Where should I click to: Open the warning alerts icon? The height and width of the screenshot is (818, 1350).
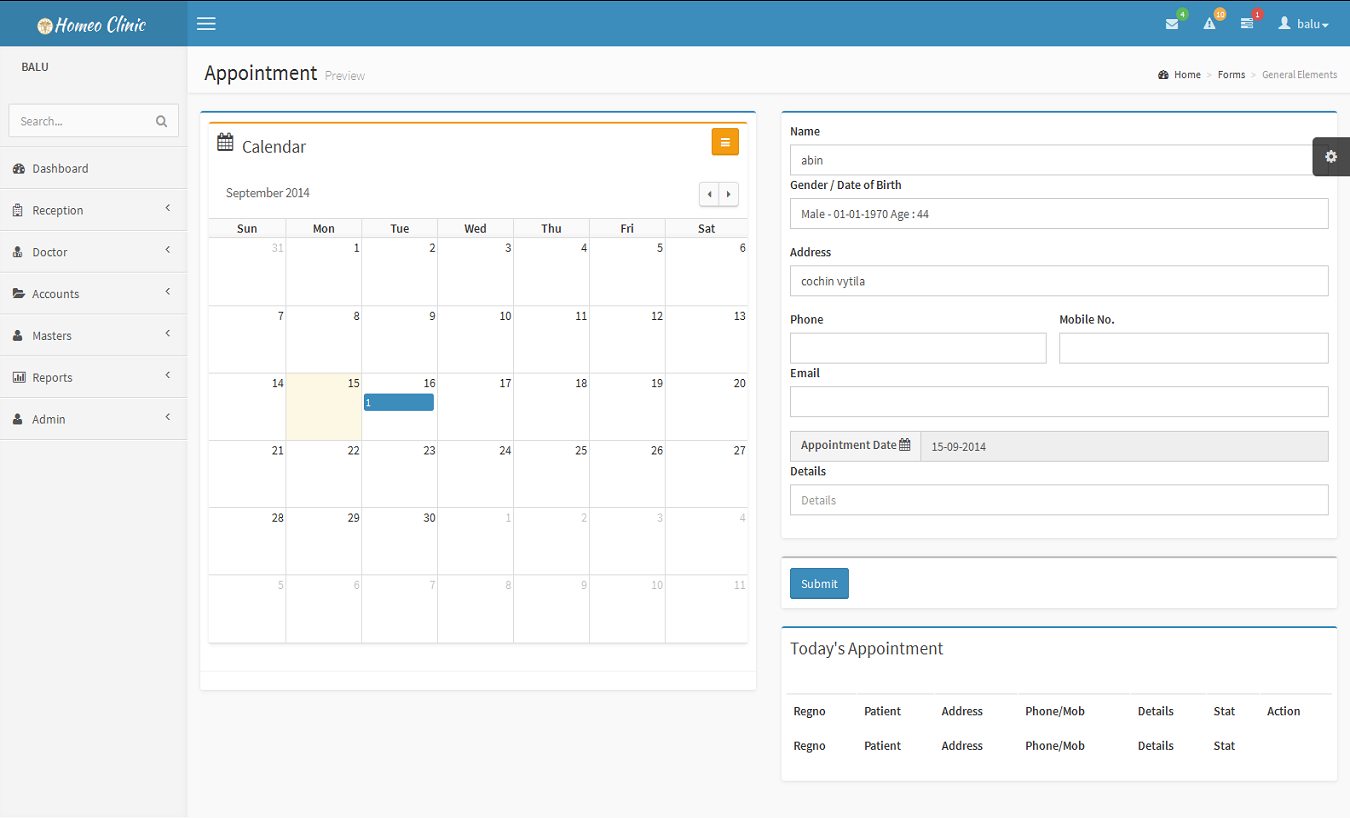[x=1209, y=24]
